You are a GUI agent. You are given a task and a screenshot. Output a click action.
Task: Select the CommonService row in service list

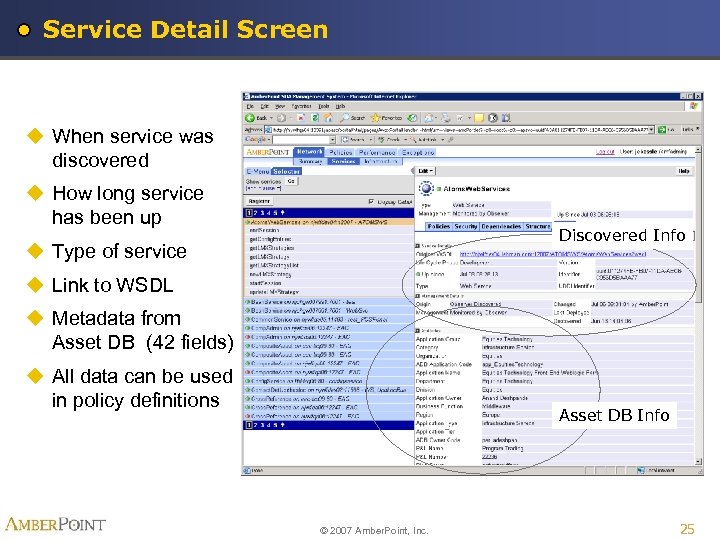(x=328, y=319)
